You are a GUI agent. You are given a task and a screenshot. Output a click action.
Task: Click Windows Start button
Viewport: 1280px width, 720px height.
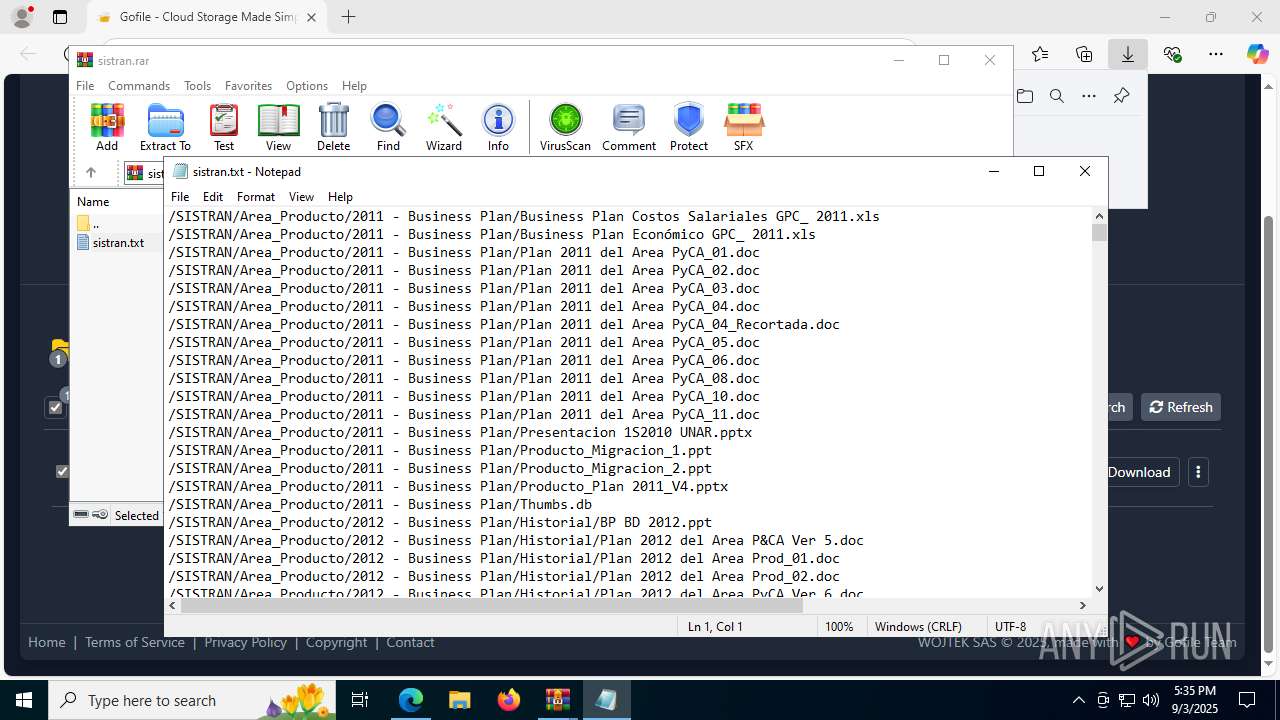(23, 700)
